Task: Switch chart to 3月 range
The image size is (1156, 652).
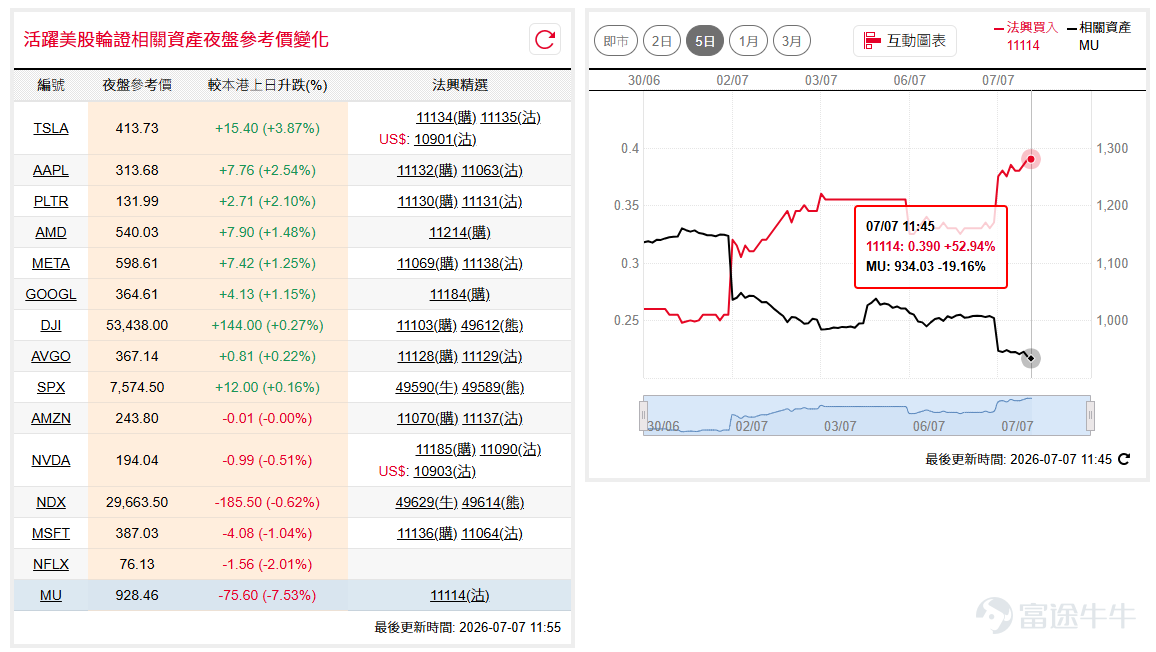Action: [x=792, y=41]
